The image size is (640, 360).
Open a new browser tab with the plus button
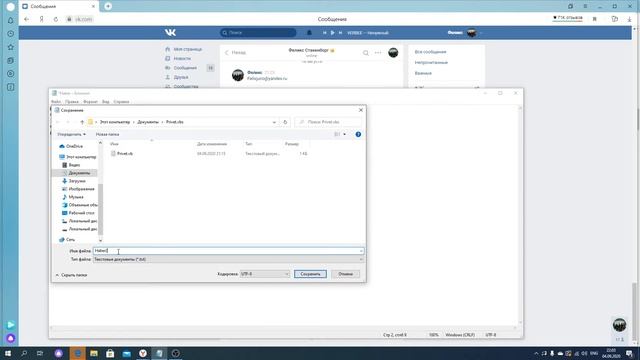tap(108, 6)
